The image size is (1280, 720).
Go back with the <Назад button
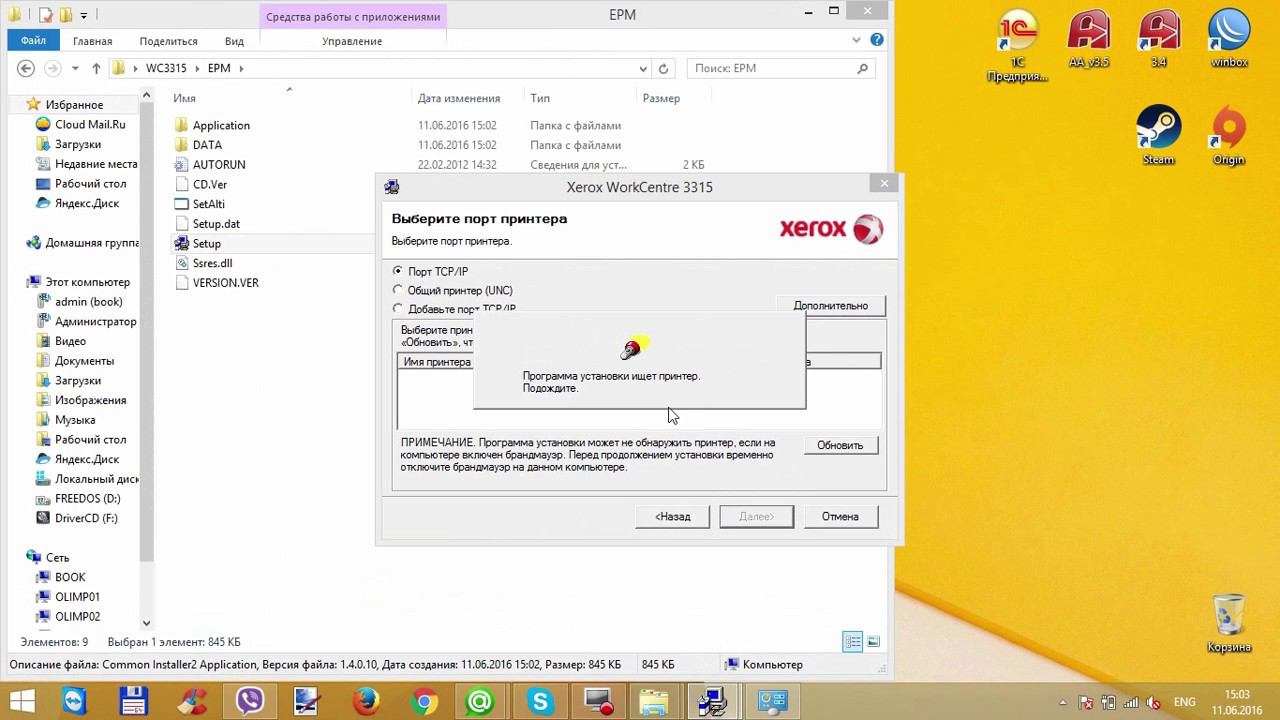(x=673, y=516)
